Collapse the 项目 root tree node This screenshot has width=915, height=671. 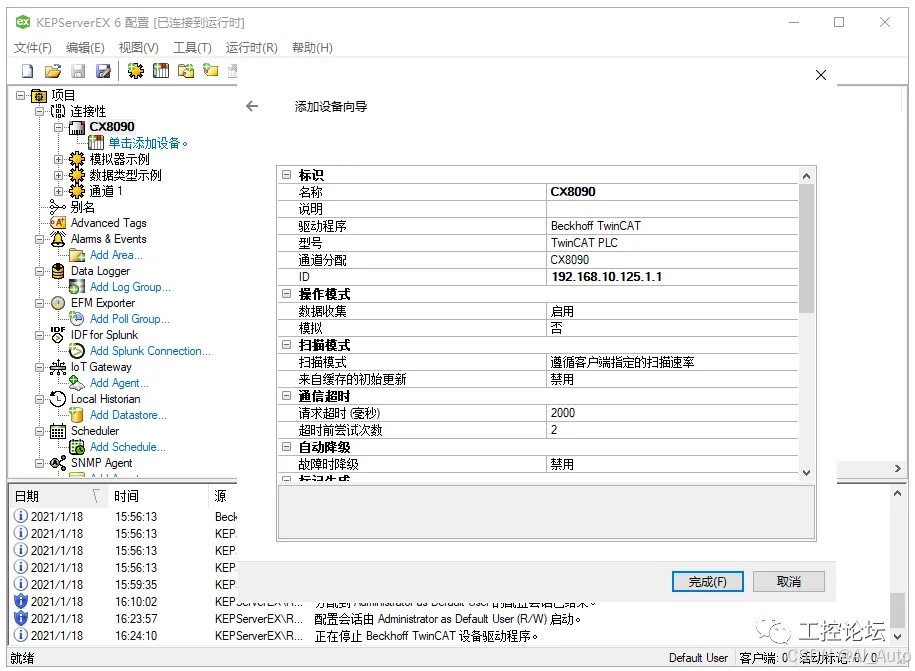point(20,95)
